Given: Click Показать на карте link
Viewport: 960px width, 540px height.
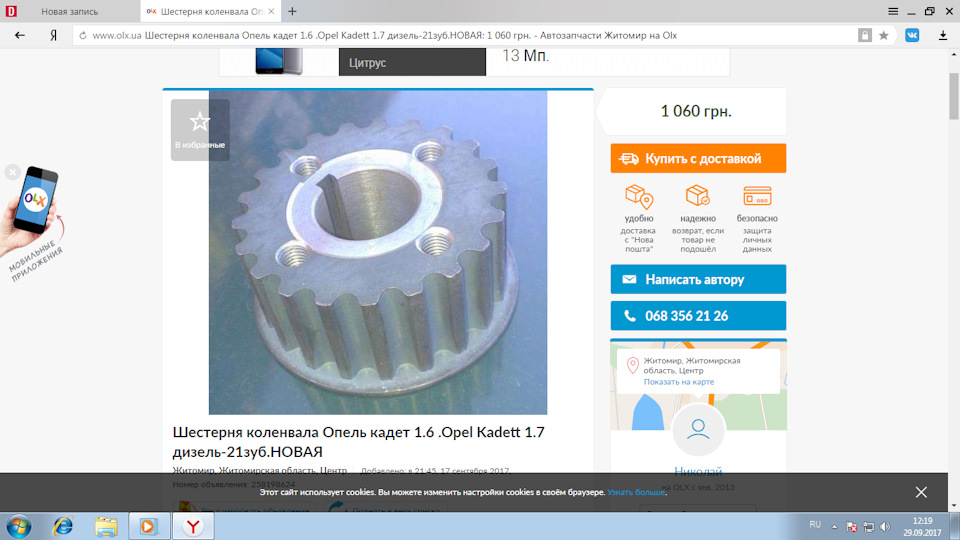Looking at the screenshot, I should (x=678, y=381).
